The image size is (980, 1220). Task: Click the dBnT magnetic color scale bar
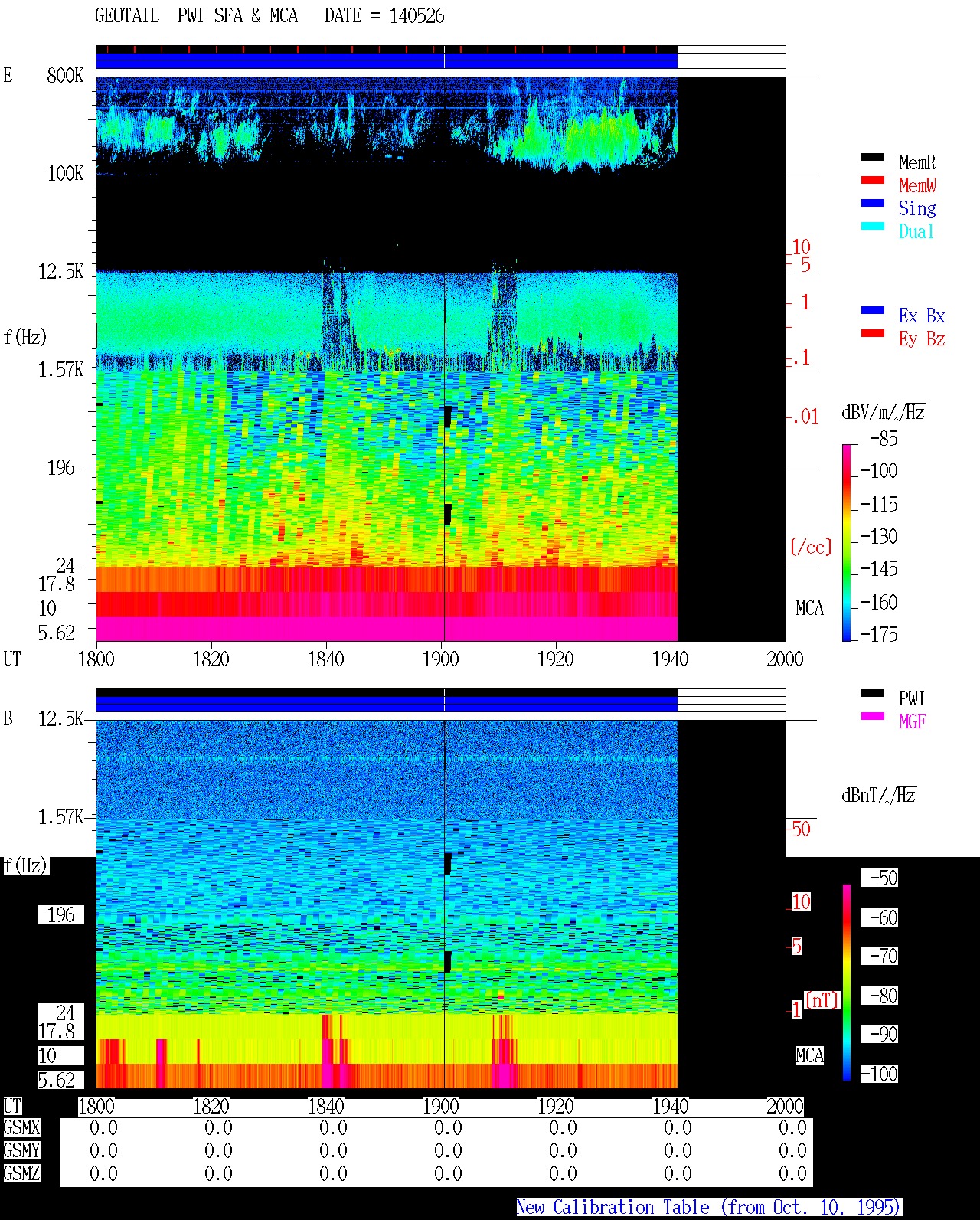click(x=847, y=983)
